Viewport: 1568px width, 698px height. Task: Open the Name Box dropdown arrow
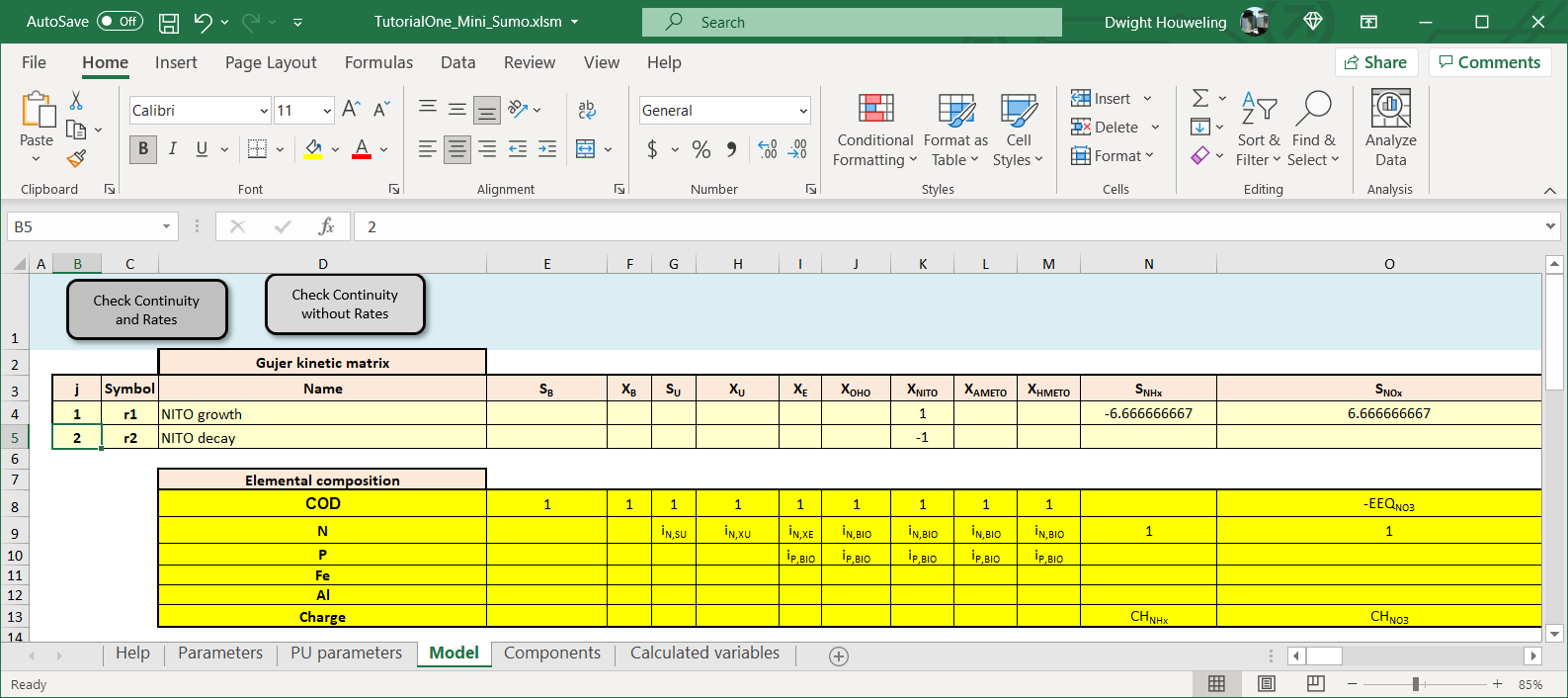click(166, 227)
